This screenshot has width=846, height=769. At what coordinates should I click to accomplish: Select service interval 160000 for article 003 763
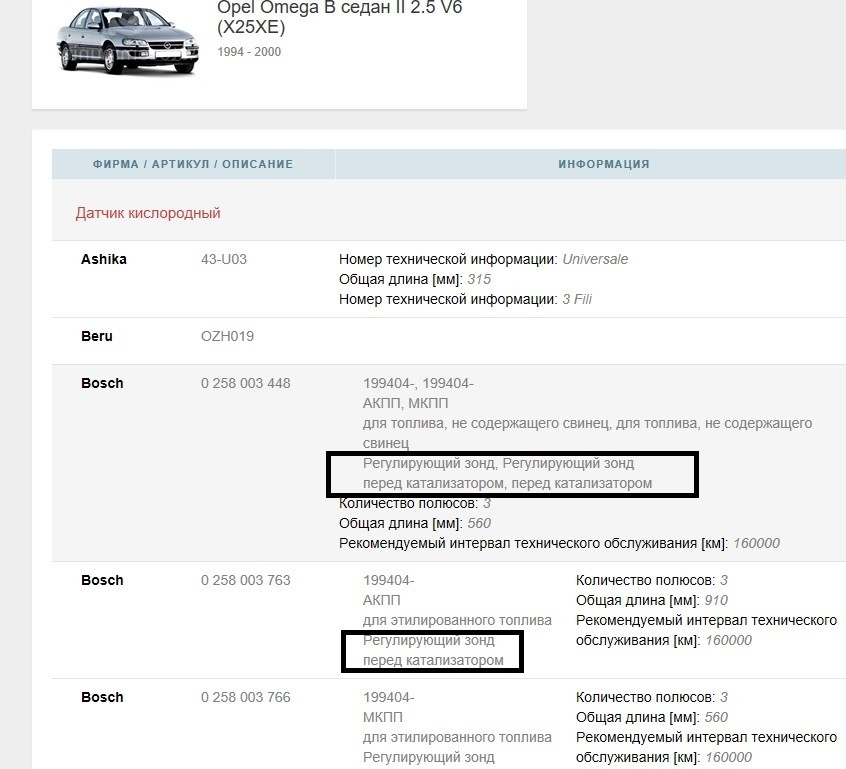click(x=729, y=640)
